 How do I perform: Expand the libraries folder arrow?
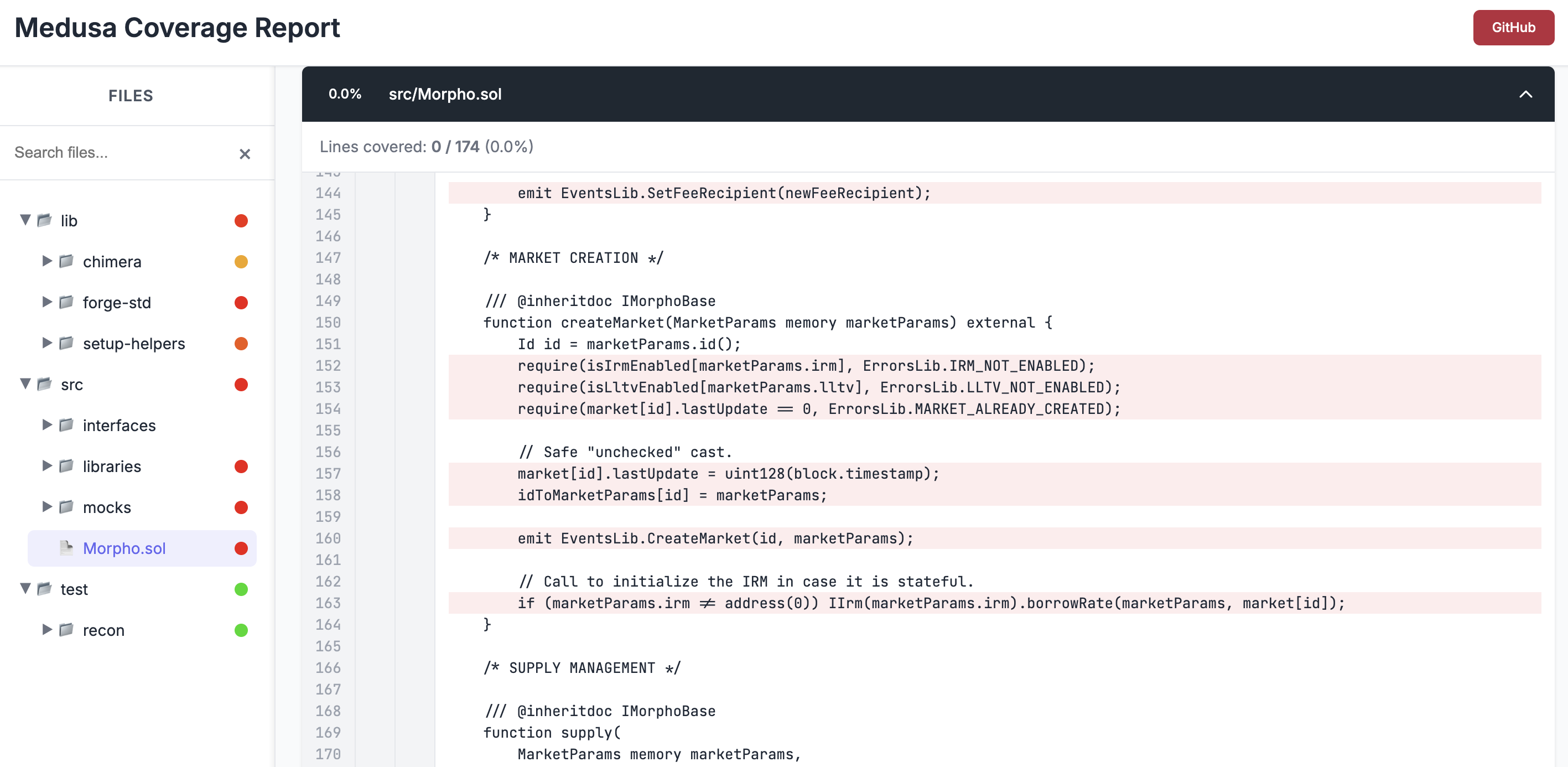click(x=47, y=466)
